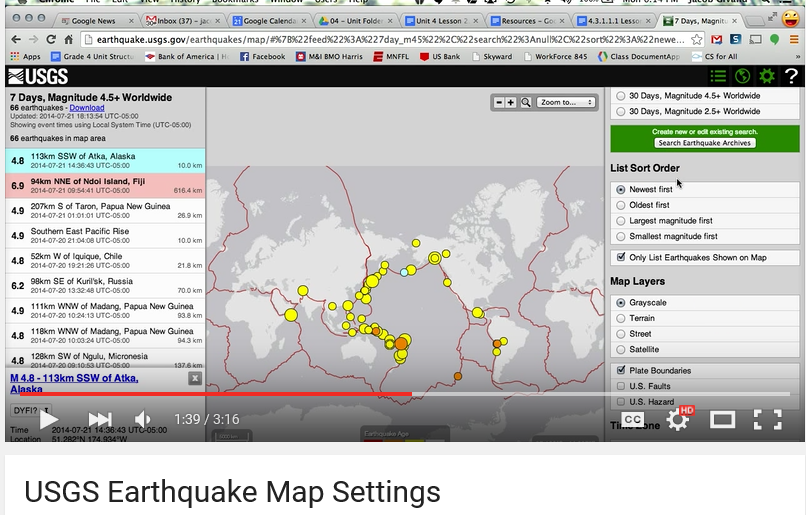Viewport: 806px width, 515px height.
Task: Select 30 Days, Magnitude 4.5+ Worldwide feed
Action: (705, 96)
